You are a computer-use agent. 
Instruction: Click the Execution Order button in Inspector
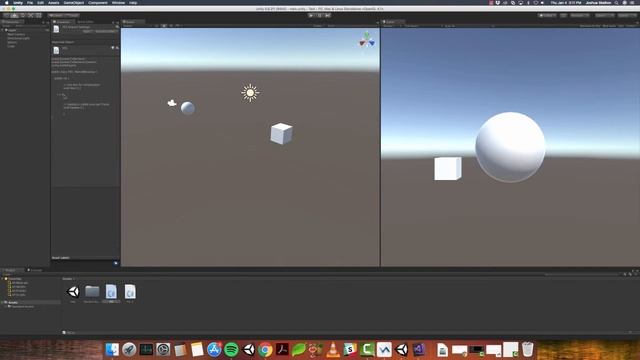(x=105, y=31)
